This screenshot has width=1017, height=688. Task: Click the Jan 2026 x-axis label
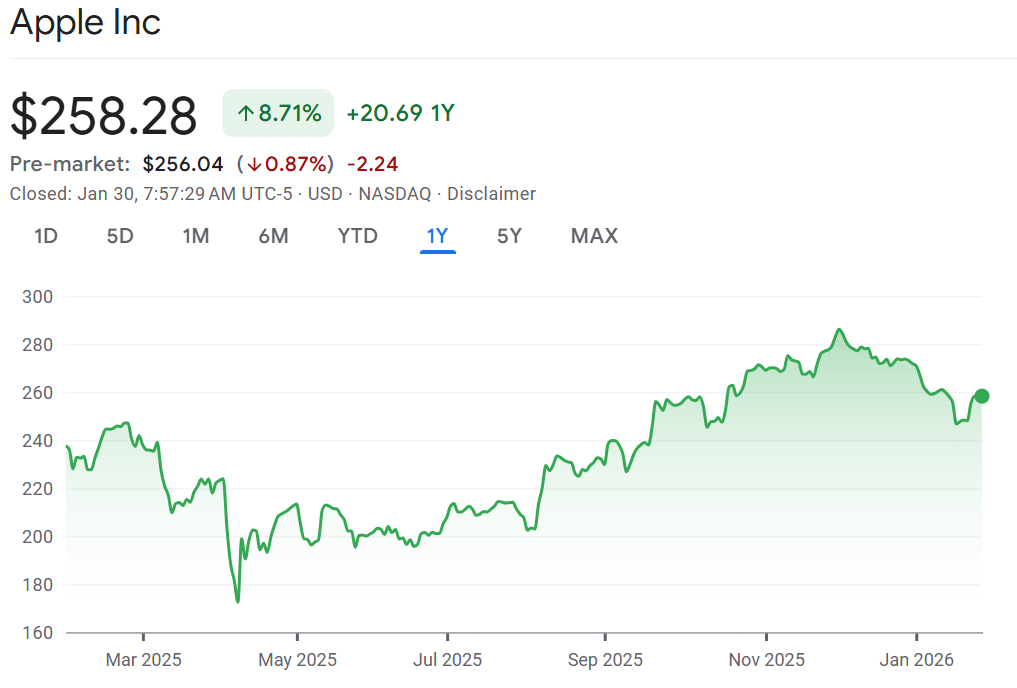[917, 660]
